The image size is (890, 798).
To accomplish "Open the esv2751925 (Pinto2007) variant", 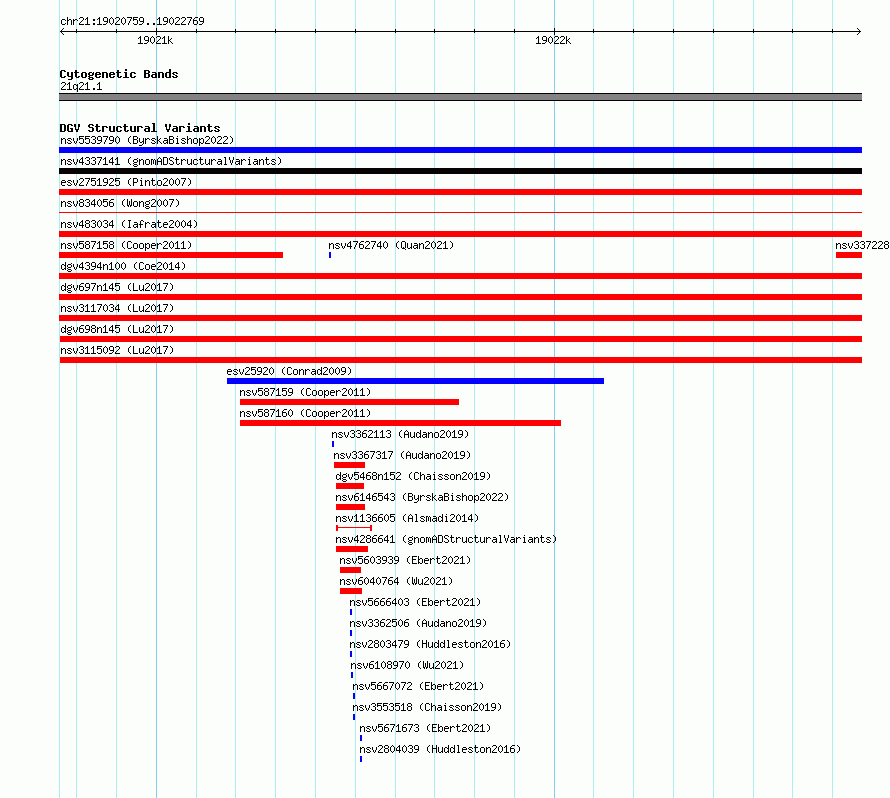I will (126, 182).
